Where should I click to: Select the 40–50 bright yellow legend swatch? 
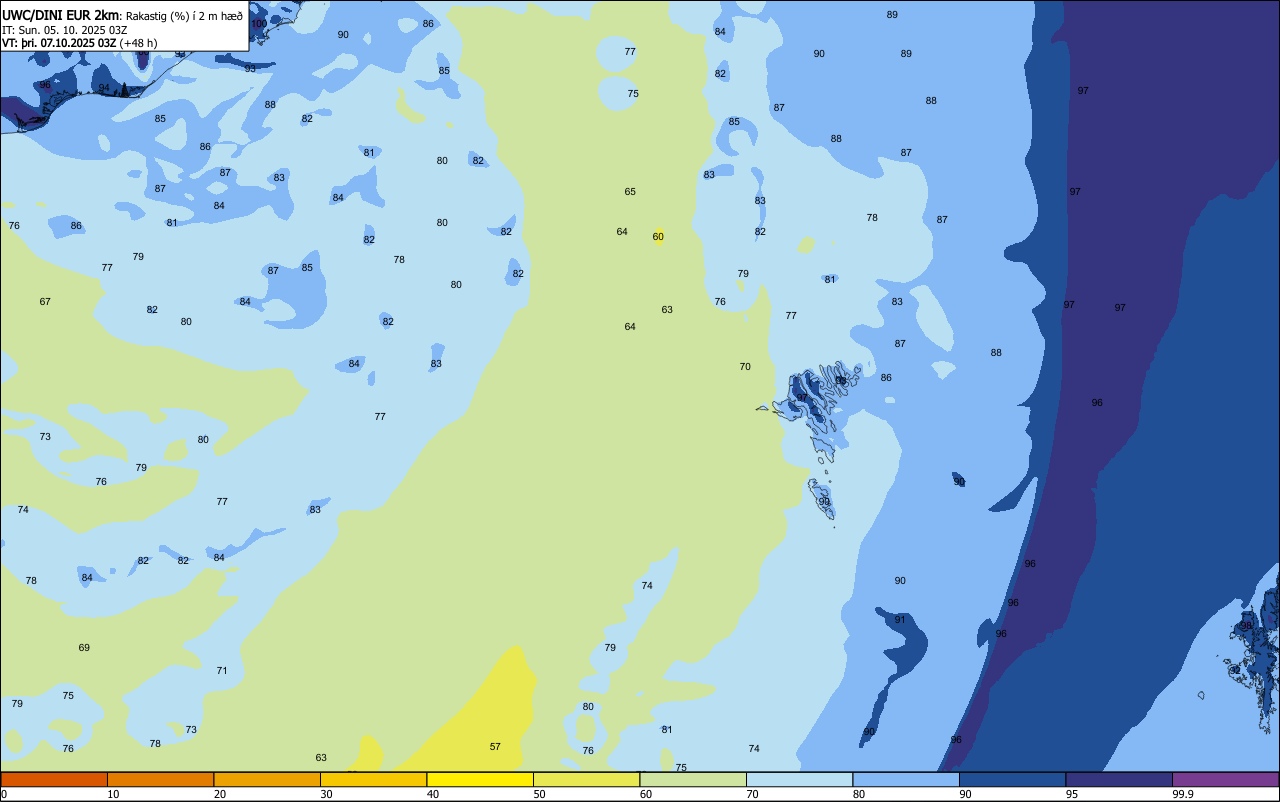click(480, 779)
